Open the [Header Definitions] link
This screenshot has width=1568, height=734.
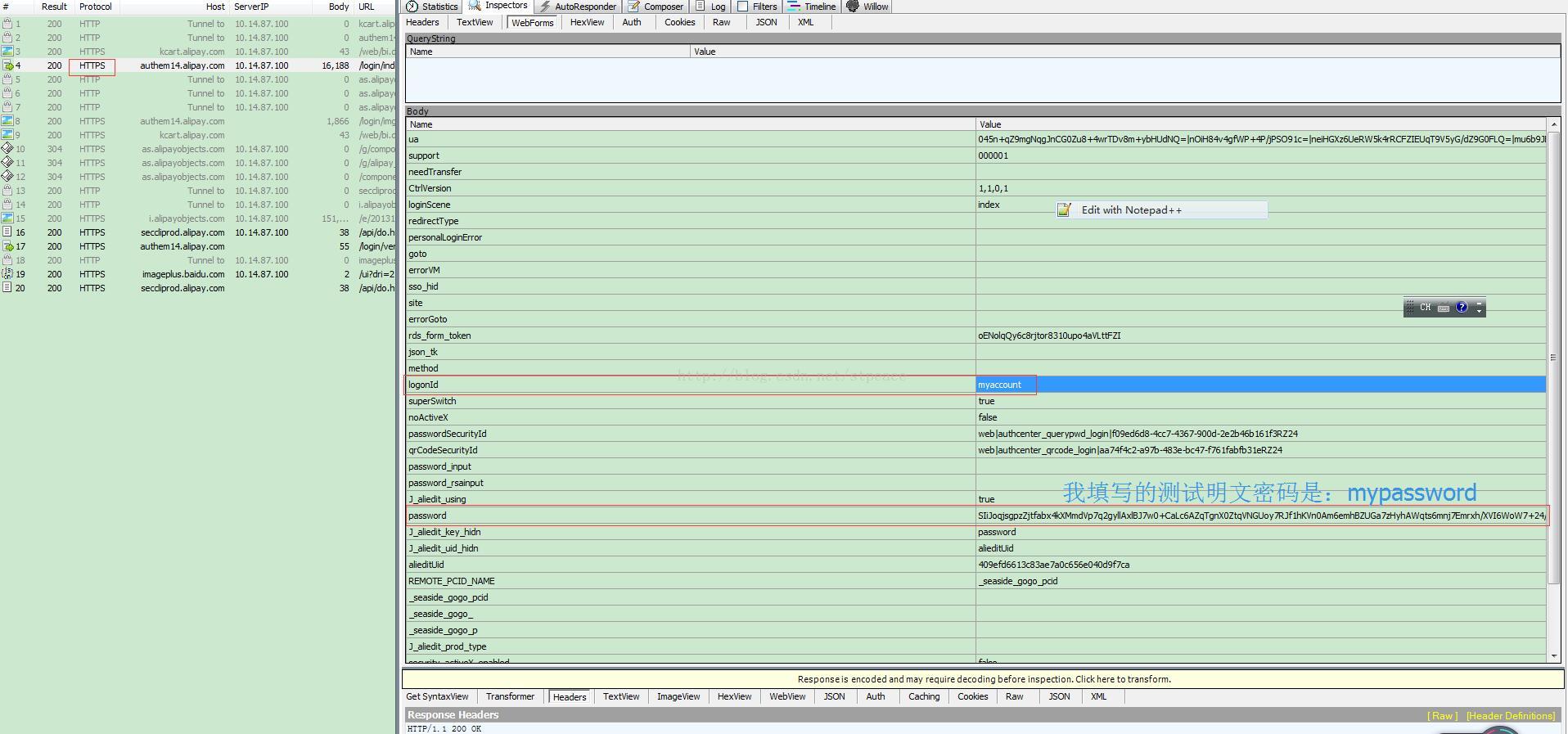pyautogui.click(x=1511, y=716)
